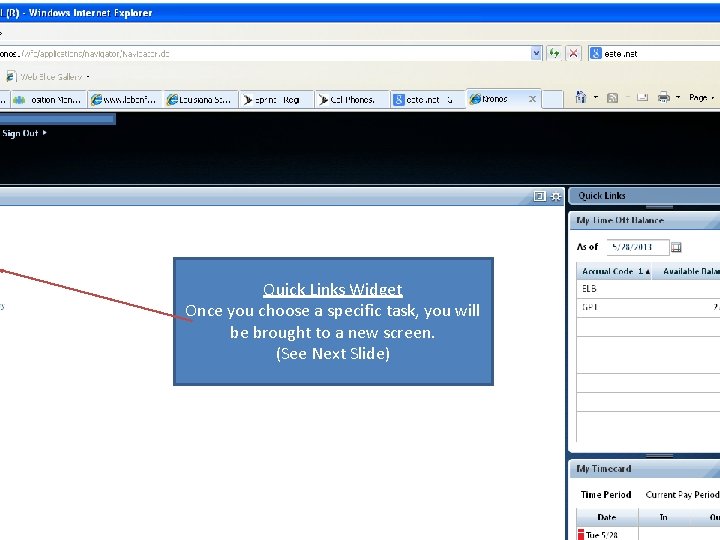Open the Print options dropdown arrow
Screen dimensions: 720x540
(678, 97)
